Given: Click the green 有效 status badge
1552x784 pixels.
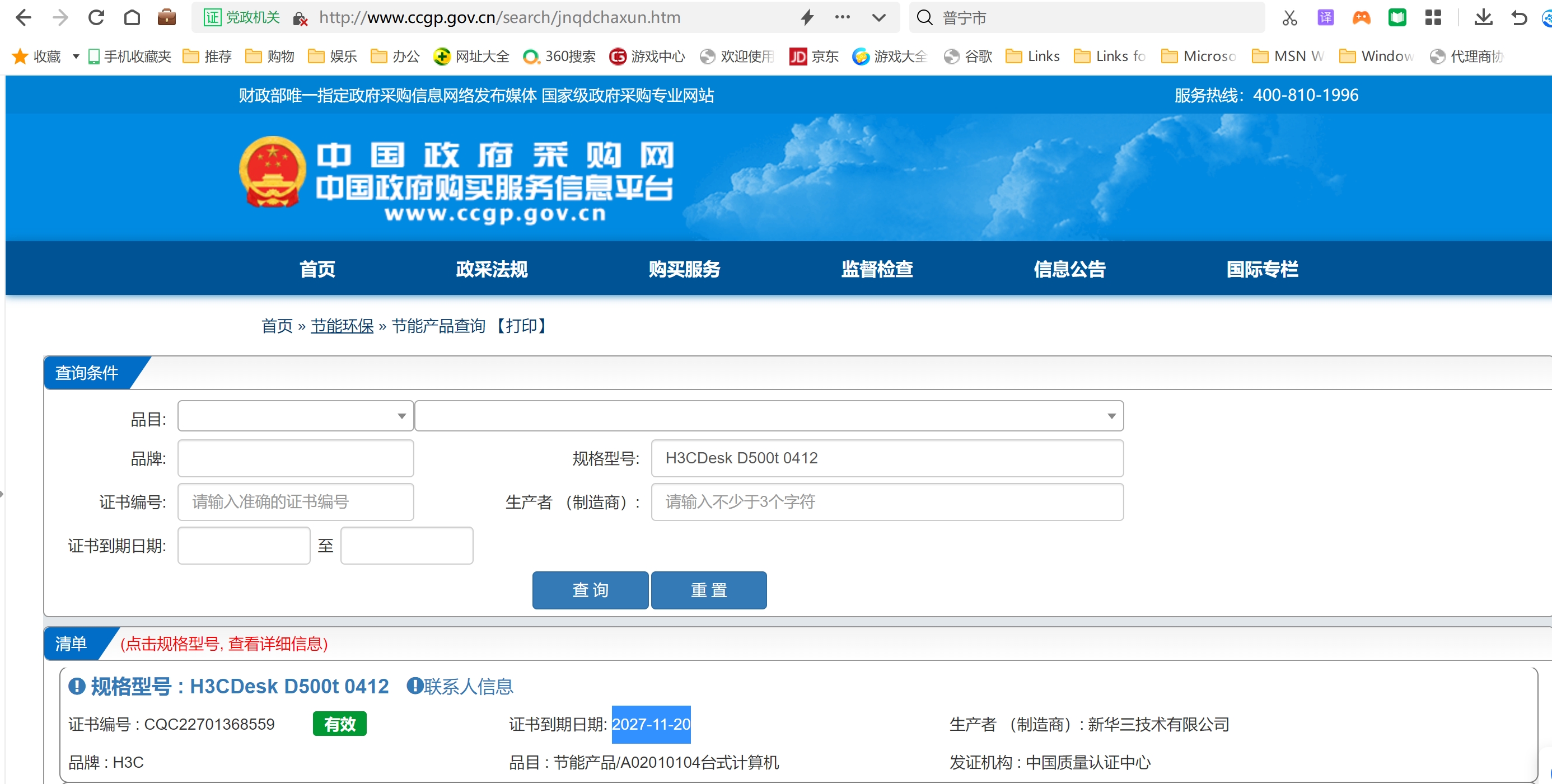Looking at the screenshot, I should (x=340, y=724).
